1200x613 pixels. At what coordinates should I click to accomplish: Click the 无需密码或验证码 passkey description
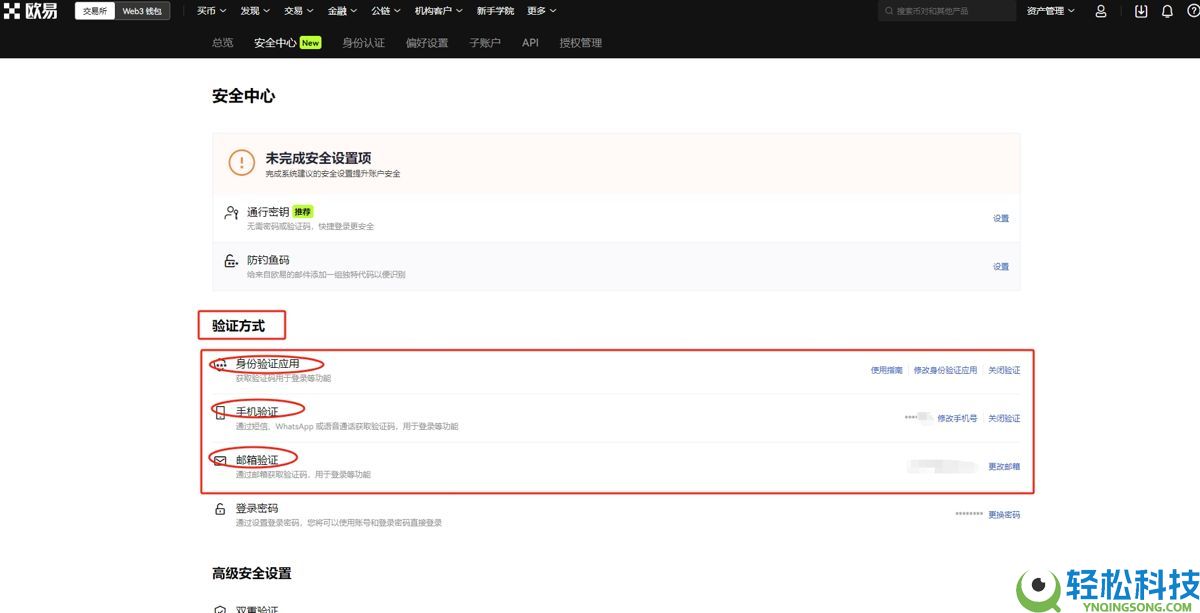click(310, 227)
